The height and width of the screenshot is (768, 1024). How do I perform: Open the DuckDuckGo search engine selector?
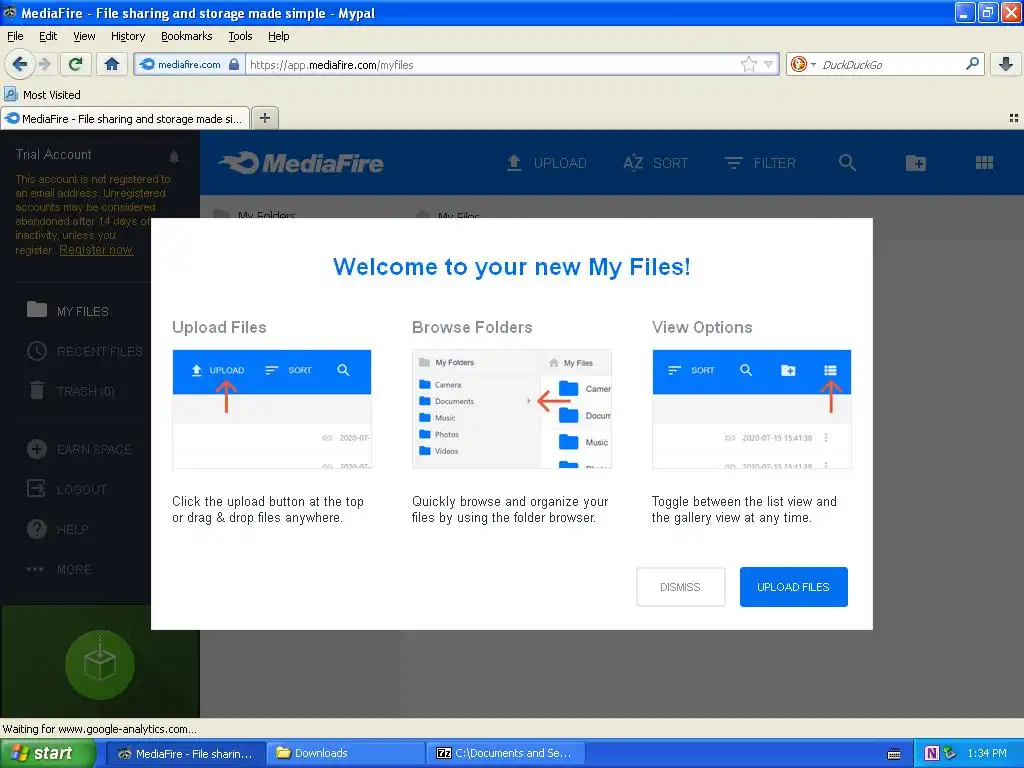pyautogui.click(x=803, y=64)
